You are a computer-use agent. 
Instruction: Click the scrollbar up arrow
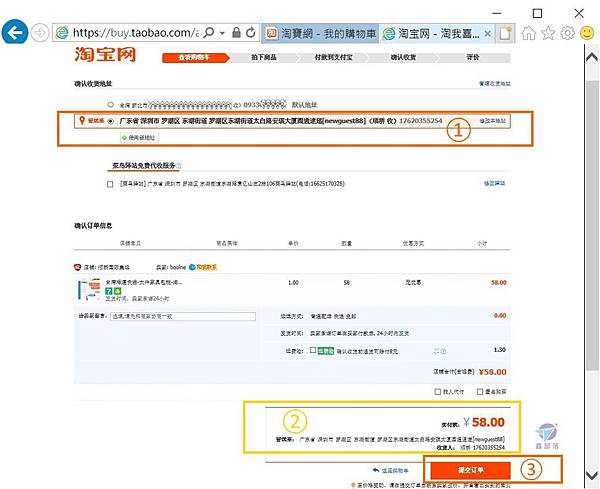click(592, 57)
